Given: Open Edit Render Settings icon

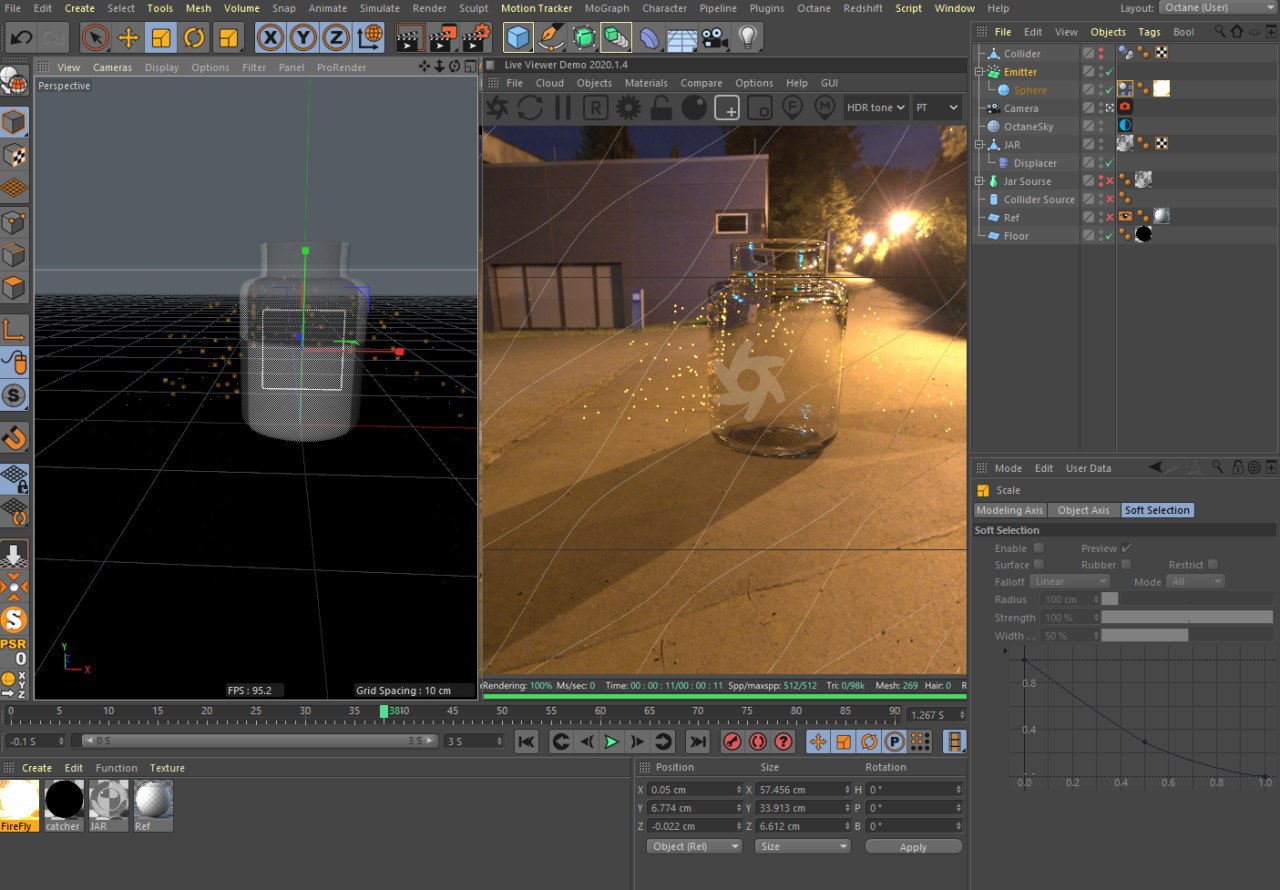Looking at the screenshot, I should pyautogui.click(x=474, y=39).
